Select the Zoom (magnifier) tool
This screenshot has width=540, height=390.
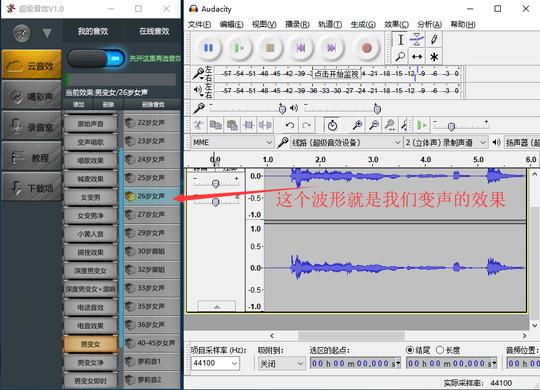pyautogui.click(x=400, y=56)
